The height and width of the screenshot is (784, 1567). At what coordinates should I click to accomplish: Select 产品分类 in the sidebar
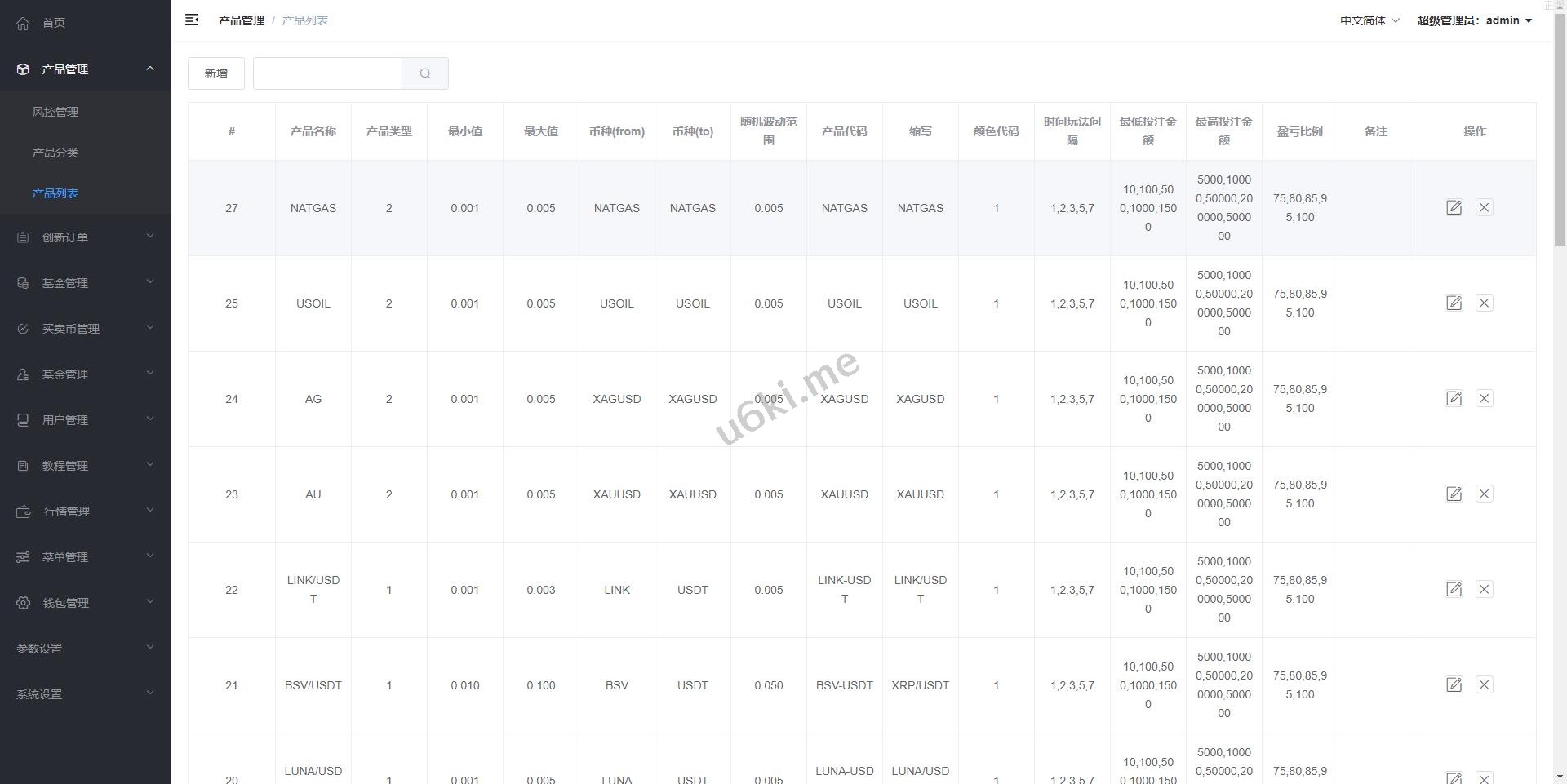pyautogui.click(x=55, y=153)
